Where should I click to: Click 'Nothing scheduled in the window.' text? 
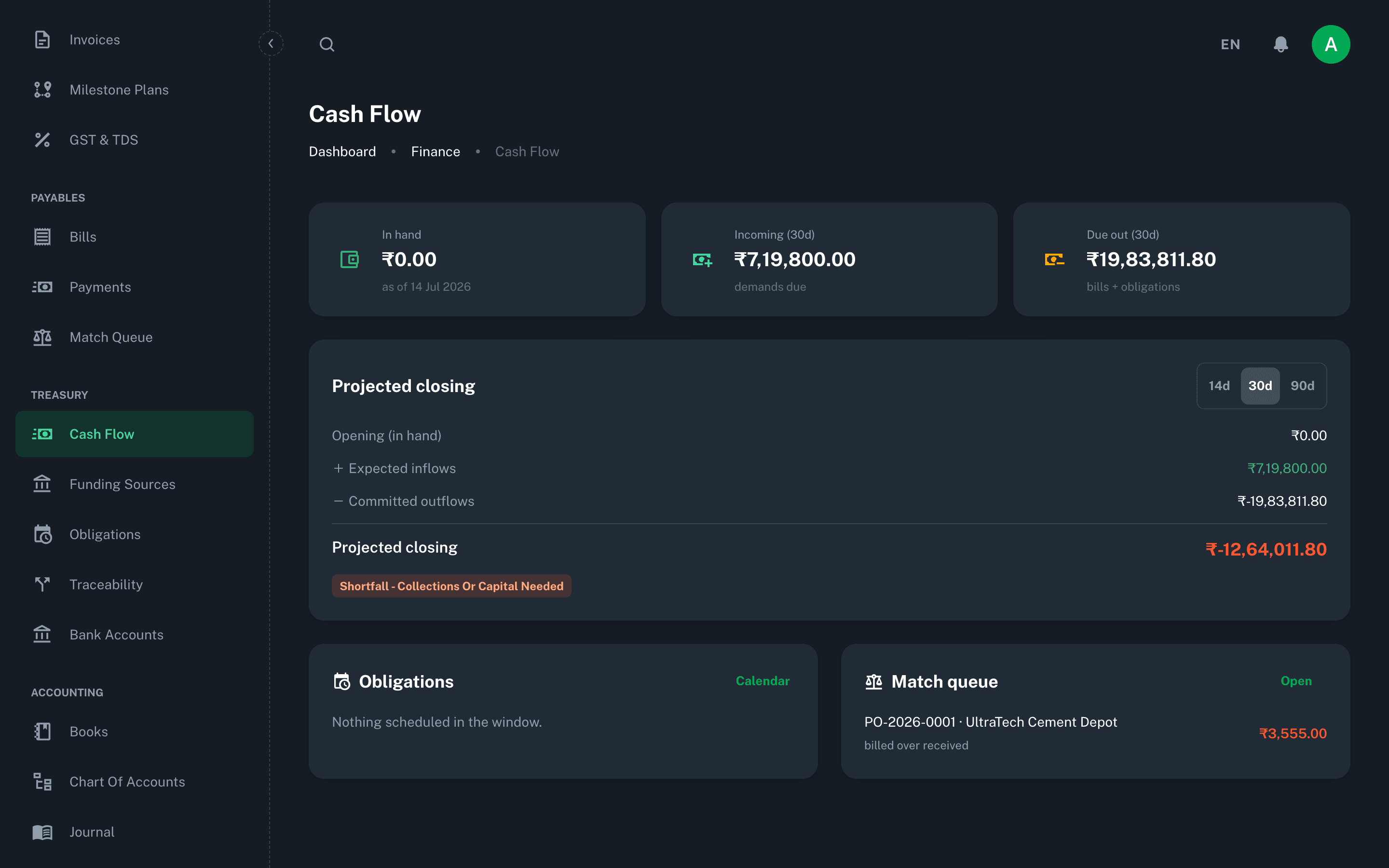[x=437, y=721]
